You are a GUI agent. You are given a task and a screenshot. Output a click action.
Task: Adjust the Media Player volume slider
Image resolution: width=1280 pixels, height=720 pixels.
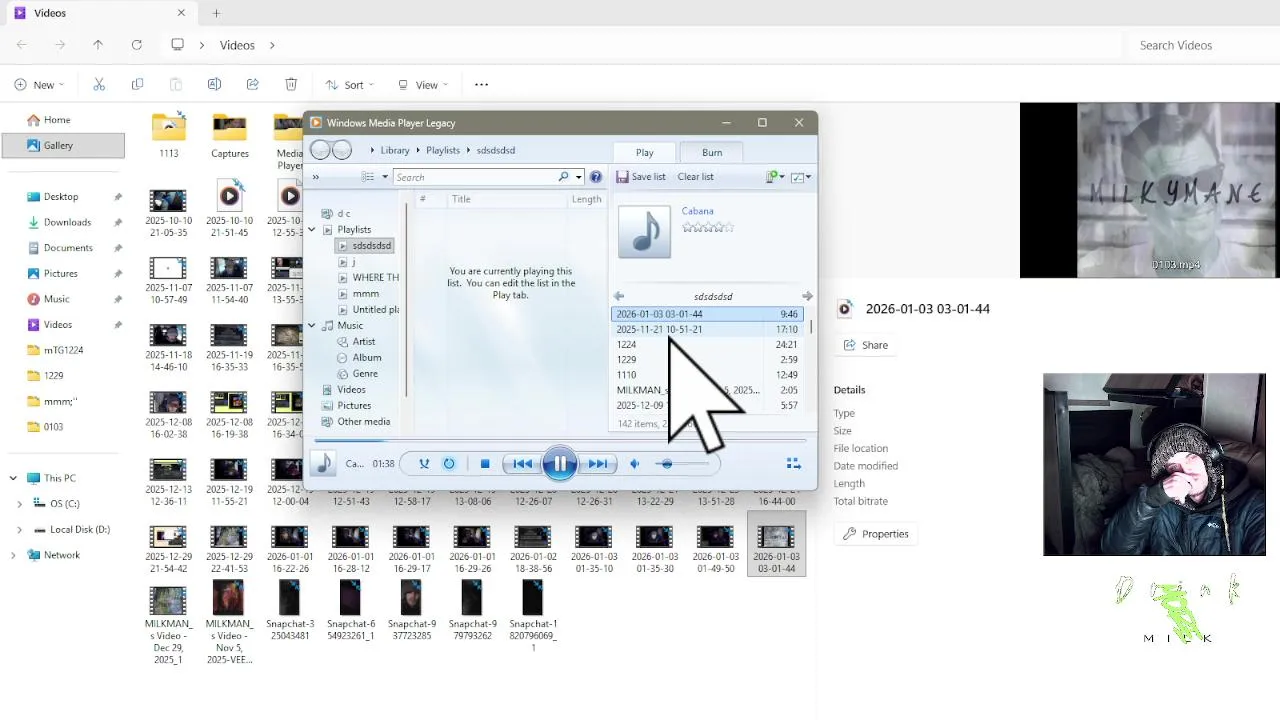682,464
